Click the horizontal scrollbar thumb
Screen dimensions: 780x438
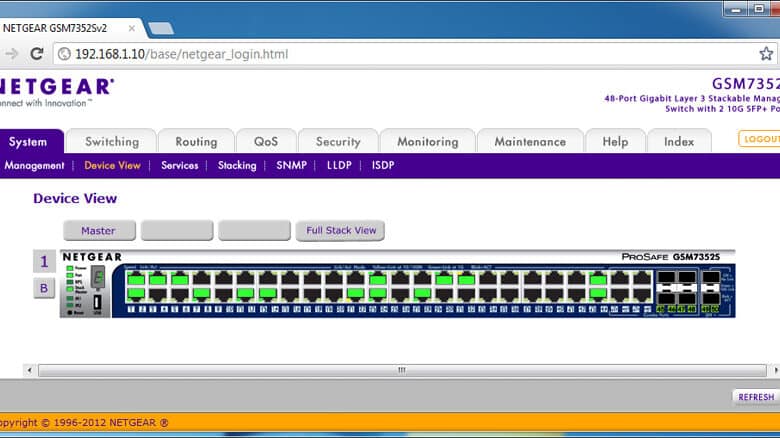coord(402,370)
